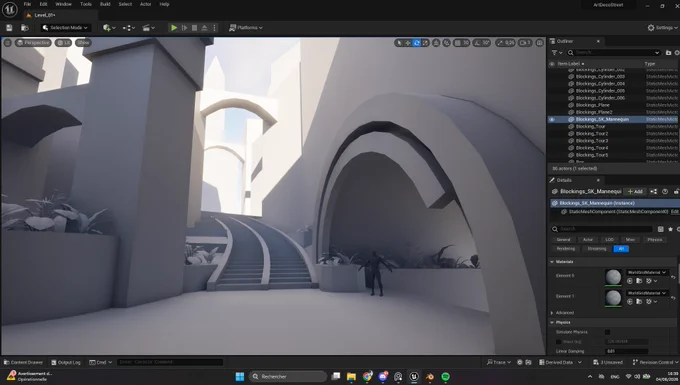Open the File menu
Viewport: 680px width, 385px height.
27,4
